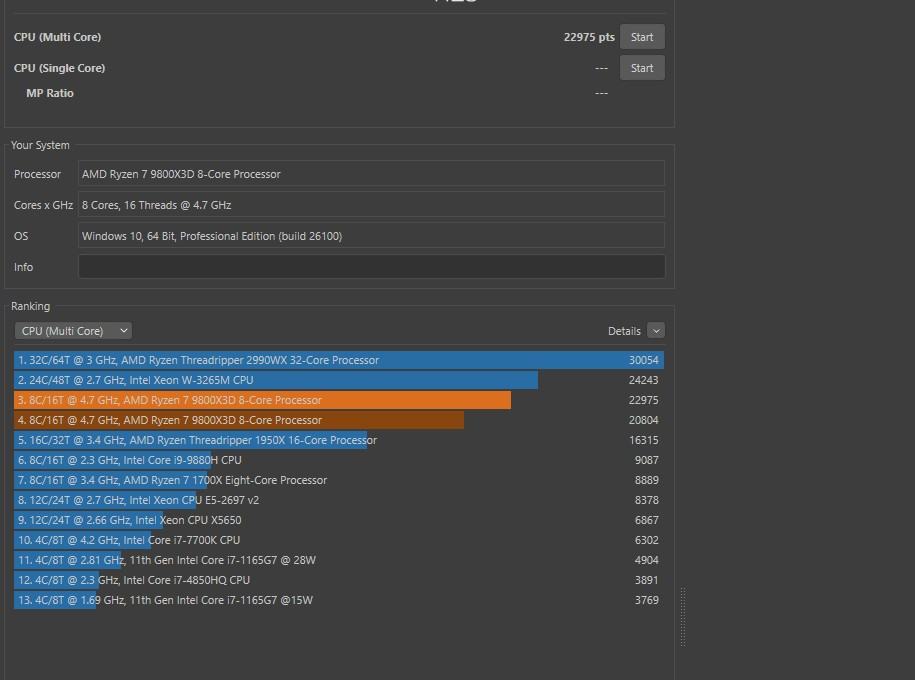Image resolution: width=915 pixels, height=680 pixels.
Task: Click the dotted panel resize grip
Action: [683, 617]
